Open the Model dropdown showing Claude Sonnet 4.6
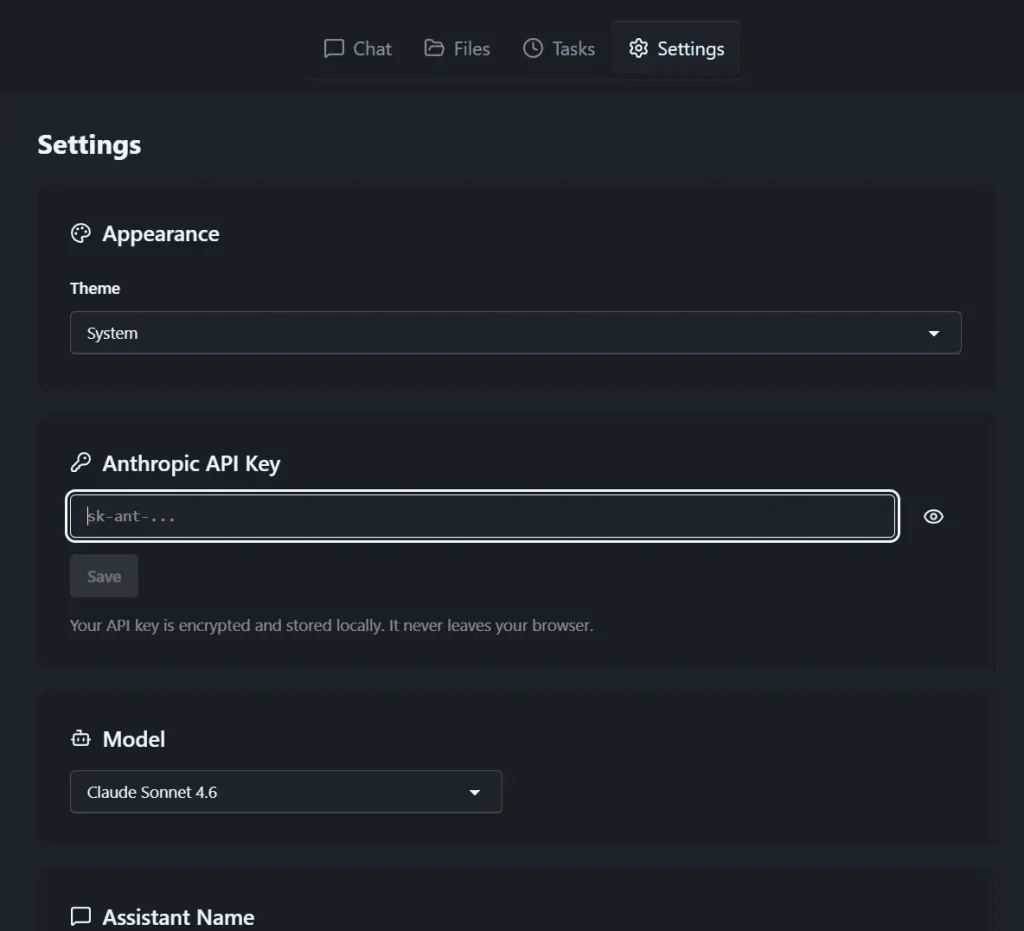The height and width of the screenshot is (931, 1024). click(285, 791)
